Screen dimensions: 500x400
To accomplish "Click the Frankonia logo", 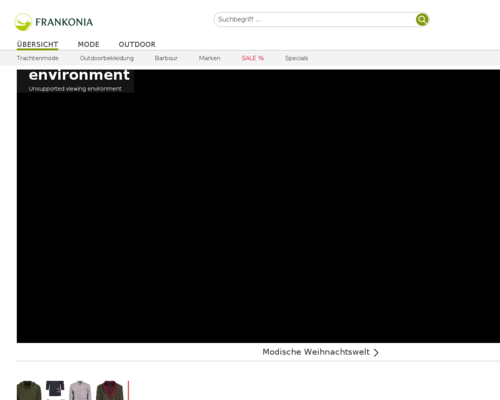I will 54,22.
